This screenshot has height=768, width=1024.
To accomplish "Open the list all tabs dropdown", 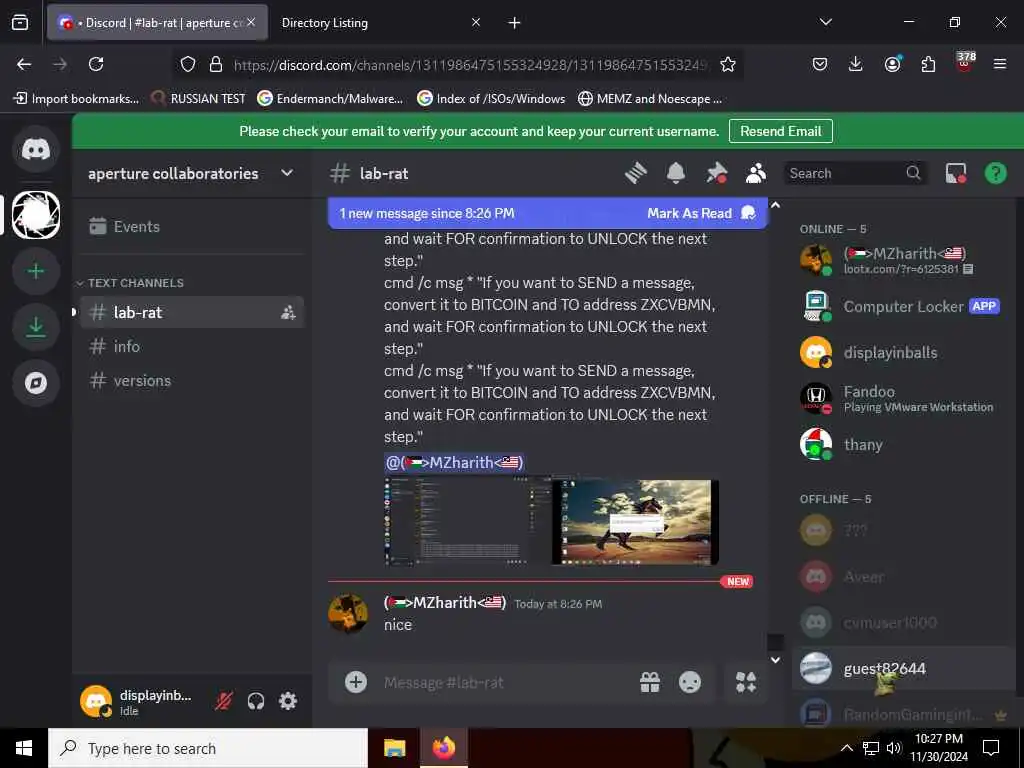I will tap(825, 23).
